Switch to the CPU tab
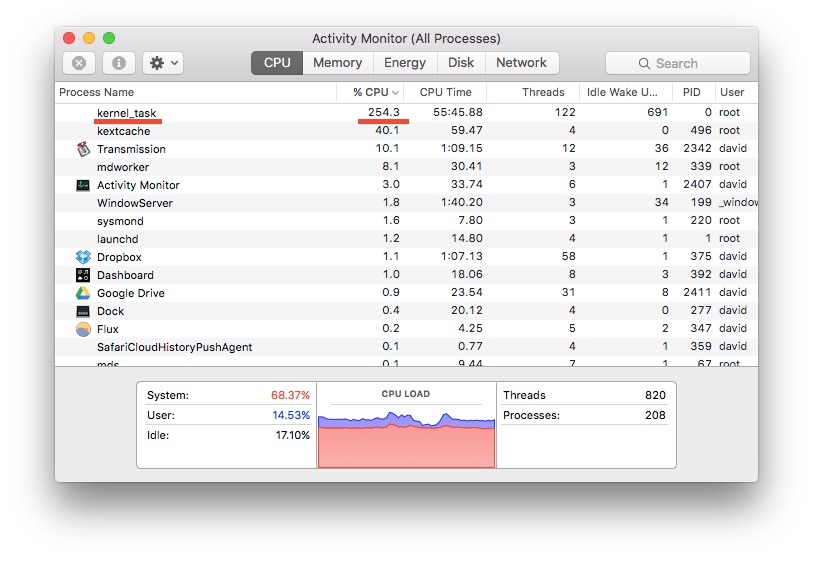The height and width of the screenshot is (570, 817). coord(277,63)
